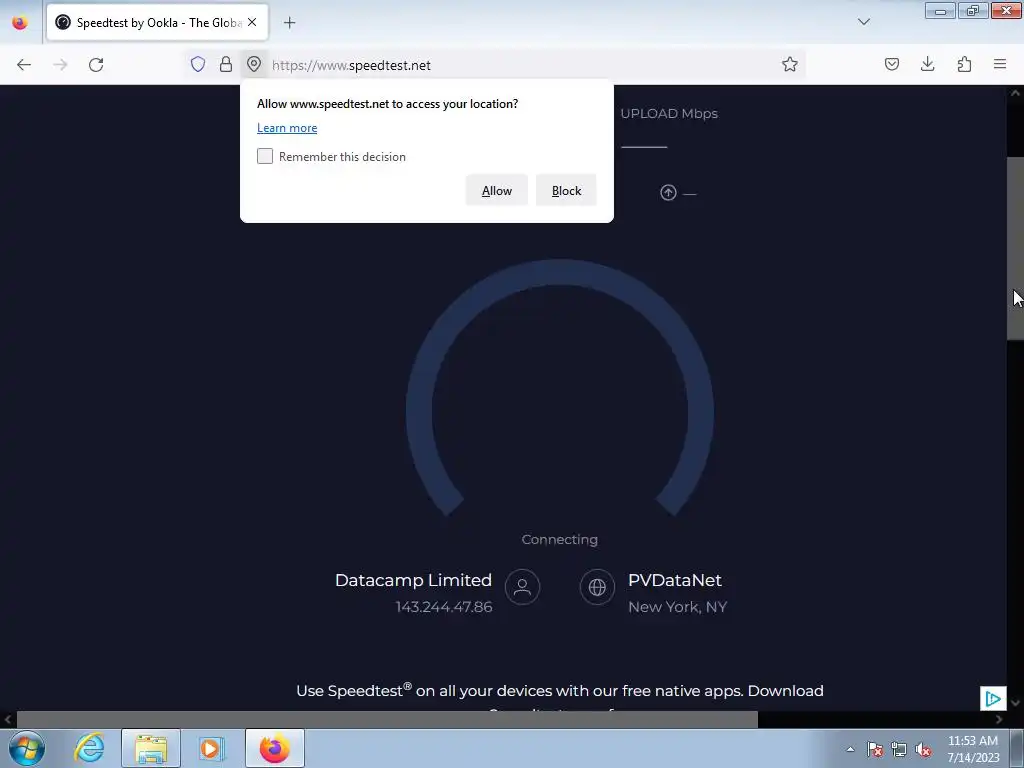
Task: Click the IP address 143.244.47.86
Action: [x=443, y=607]
